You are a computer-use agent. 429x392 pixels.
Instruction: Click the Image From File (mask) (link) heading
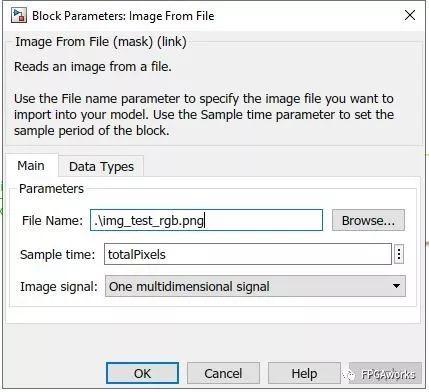pyautogui.click(x=101, y=42)
